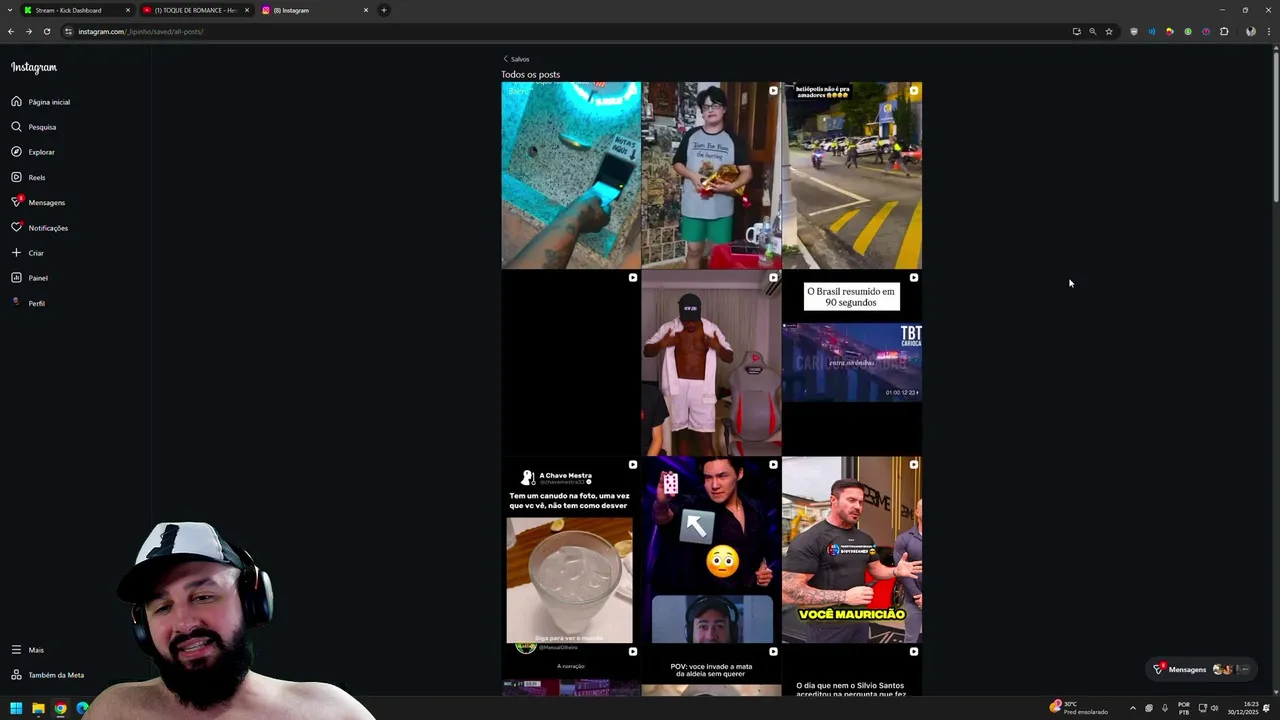Open the tab search dropdown arrow

(9, 10)
